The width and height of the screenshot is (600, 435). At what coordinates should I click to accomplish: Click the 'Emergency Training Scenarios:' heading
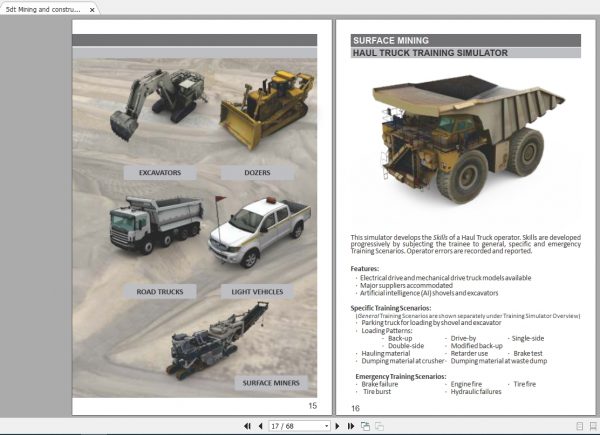401,376
